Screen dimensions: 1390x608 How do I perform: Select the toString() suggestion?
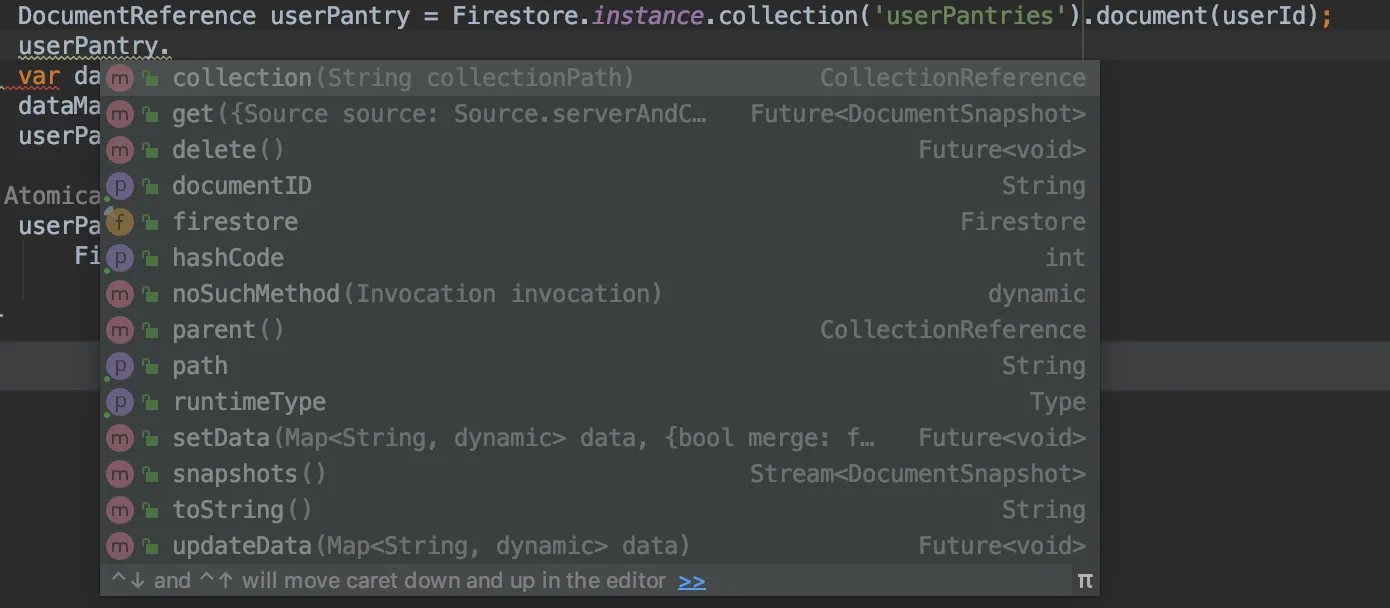click(600, 510)
